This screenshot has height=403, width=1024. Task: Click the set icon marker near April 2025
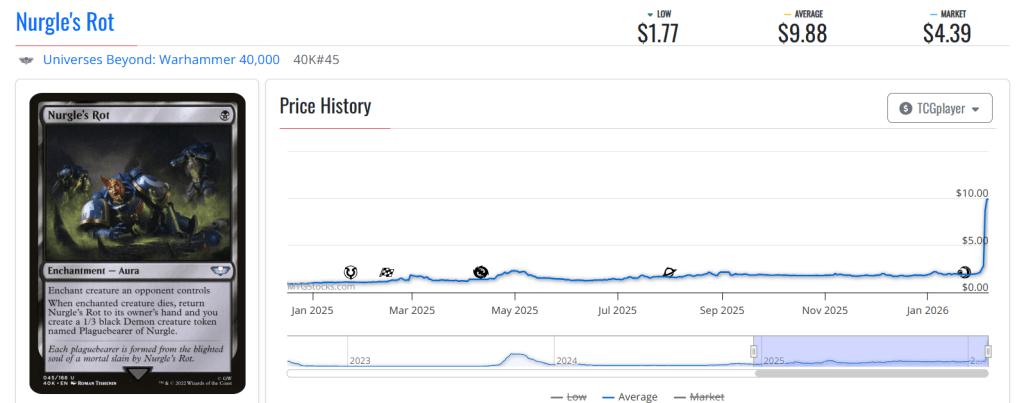point(481,272)
